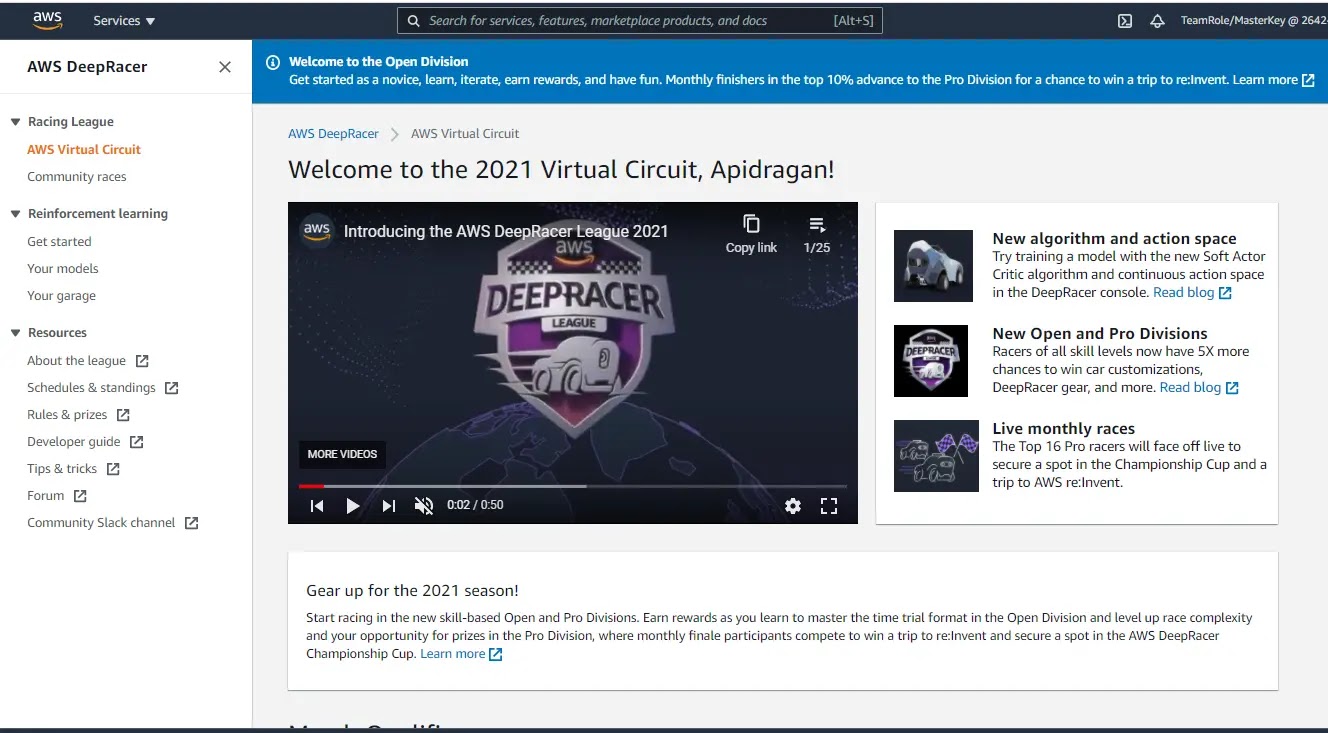The image size is (1328, 733).
Task: Collapse the Resources section
Action: coord(15,333)
